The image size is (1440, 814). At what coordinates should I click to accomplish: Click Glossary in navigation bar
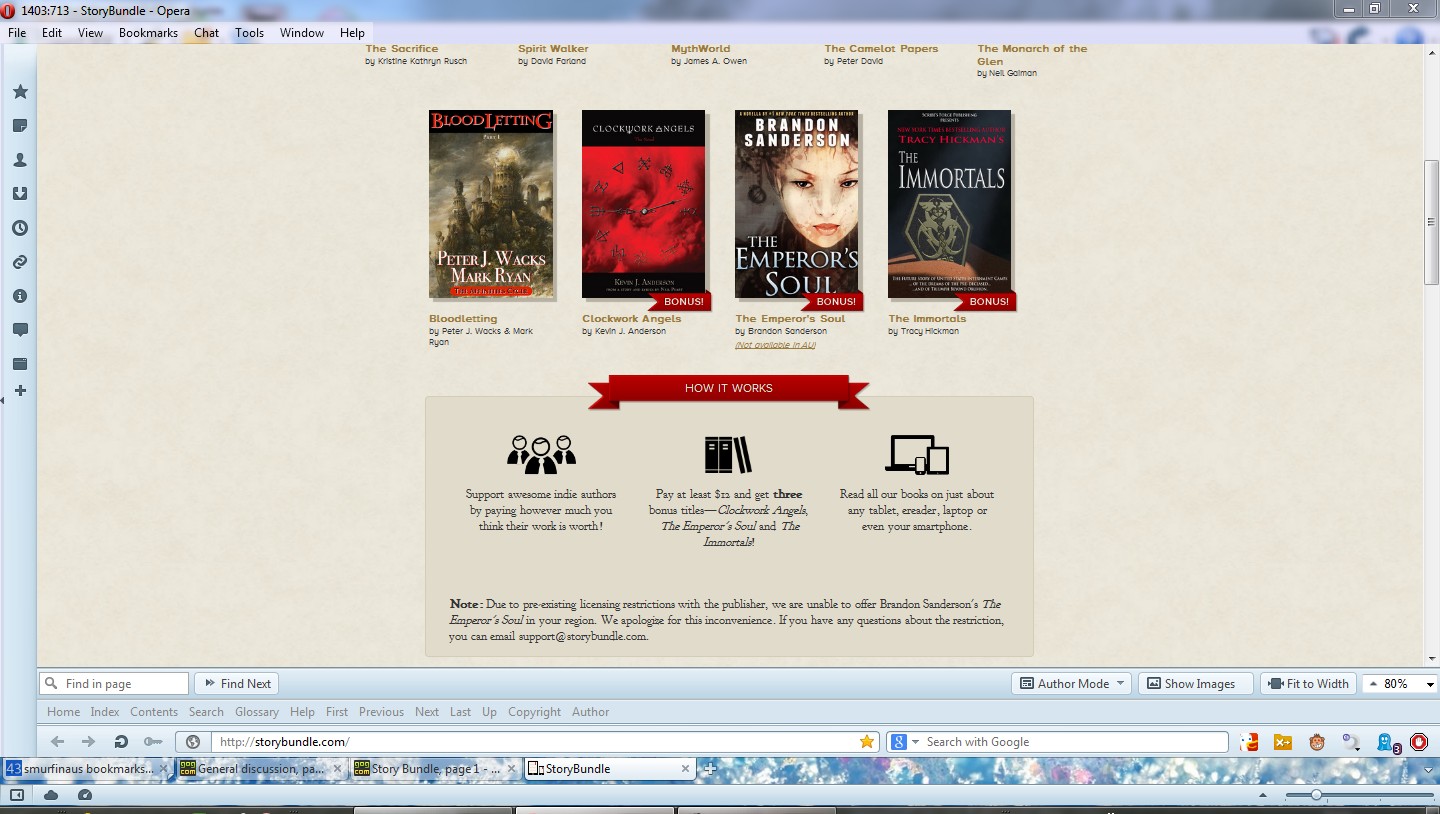pos(257,712)
